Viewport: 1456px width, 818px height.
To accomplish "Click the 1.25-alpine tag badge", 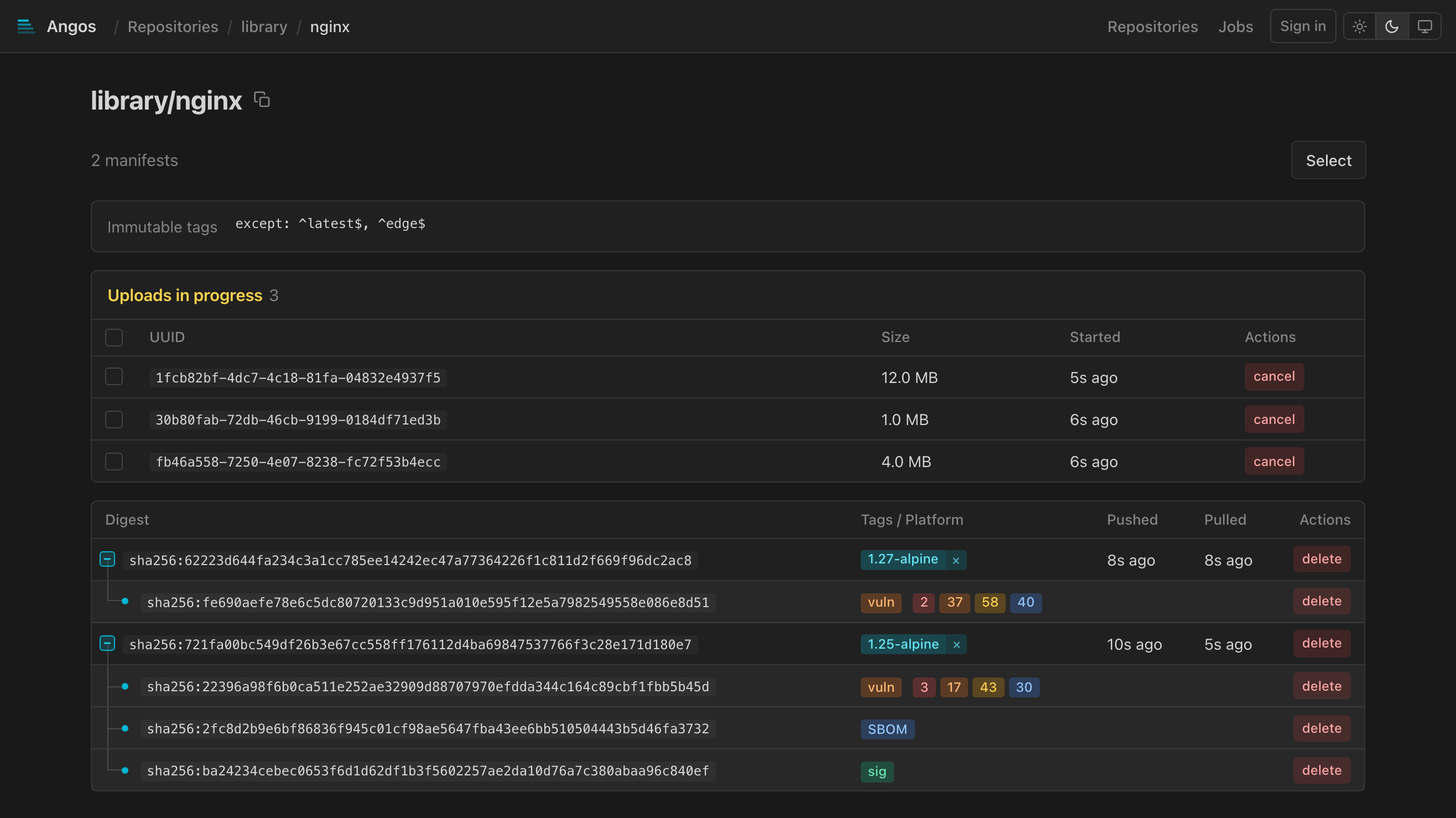I will (x=903, y=644).
